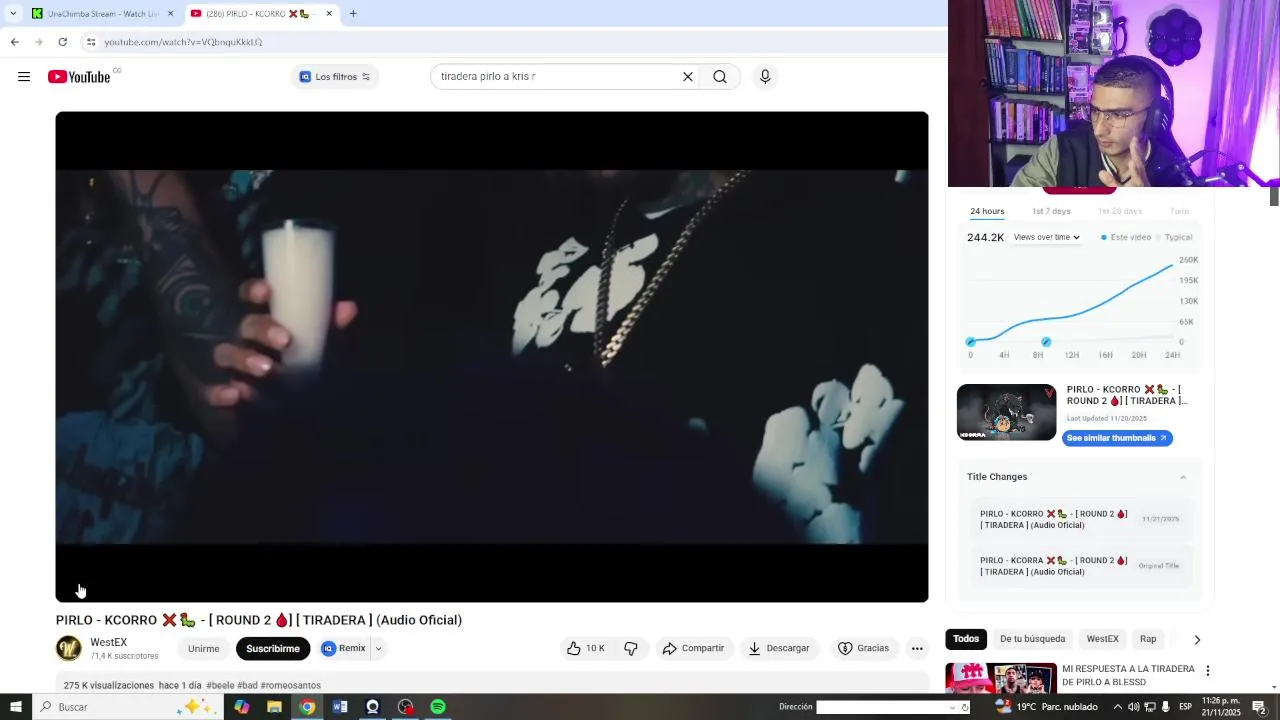Open the three-dot more actions menu

pos(917,648)
